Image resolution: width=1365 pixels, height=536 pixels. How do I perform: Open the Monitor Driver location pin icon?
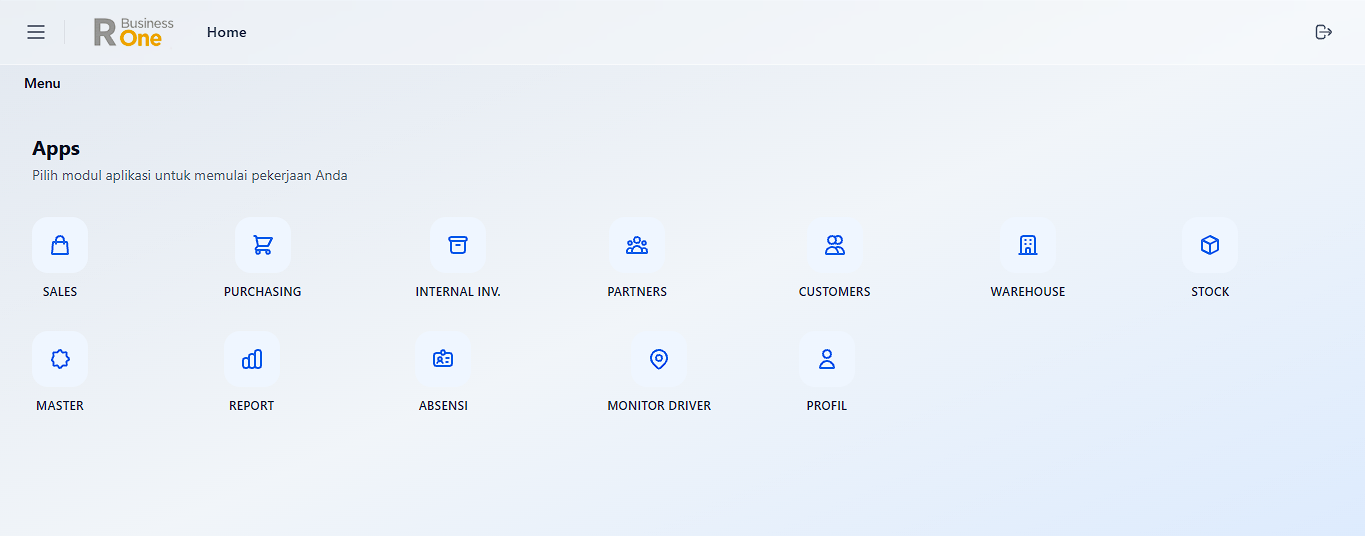pyautogui.click(x=659, y=359)
